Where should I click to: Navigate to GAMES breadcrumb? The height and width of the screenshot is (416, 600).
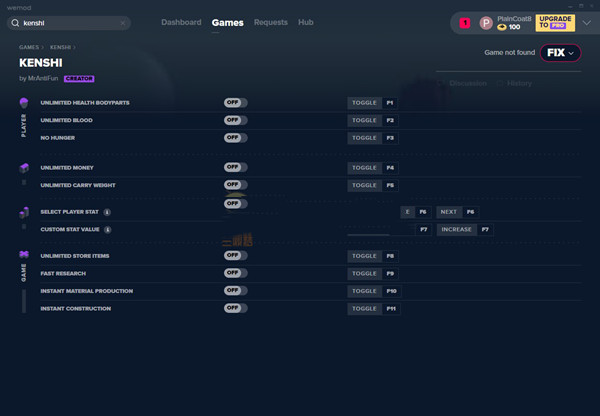click(x=29, y=47)
